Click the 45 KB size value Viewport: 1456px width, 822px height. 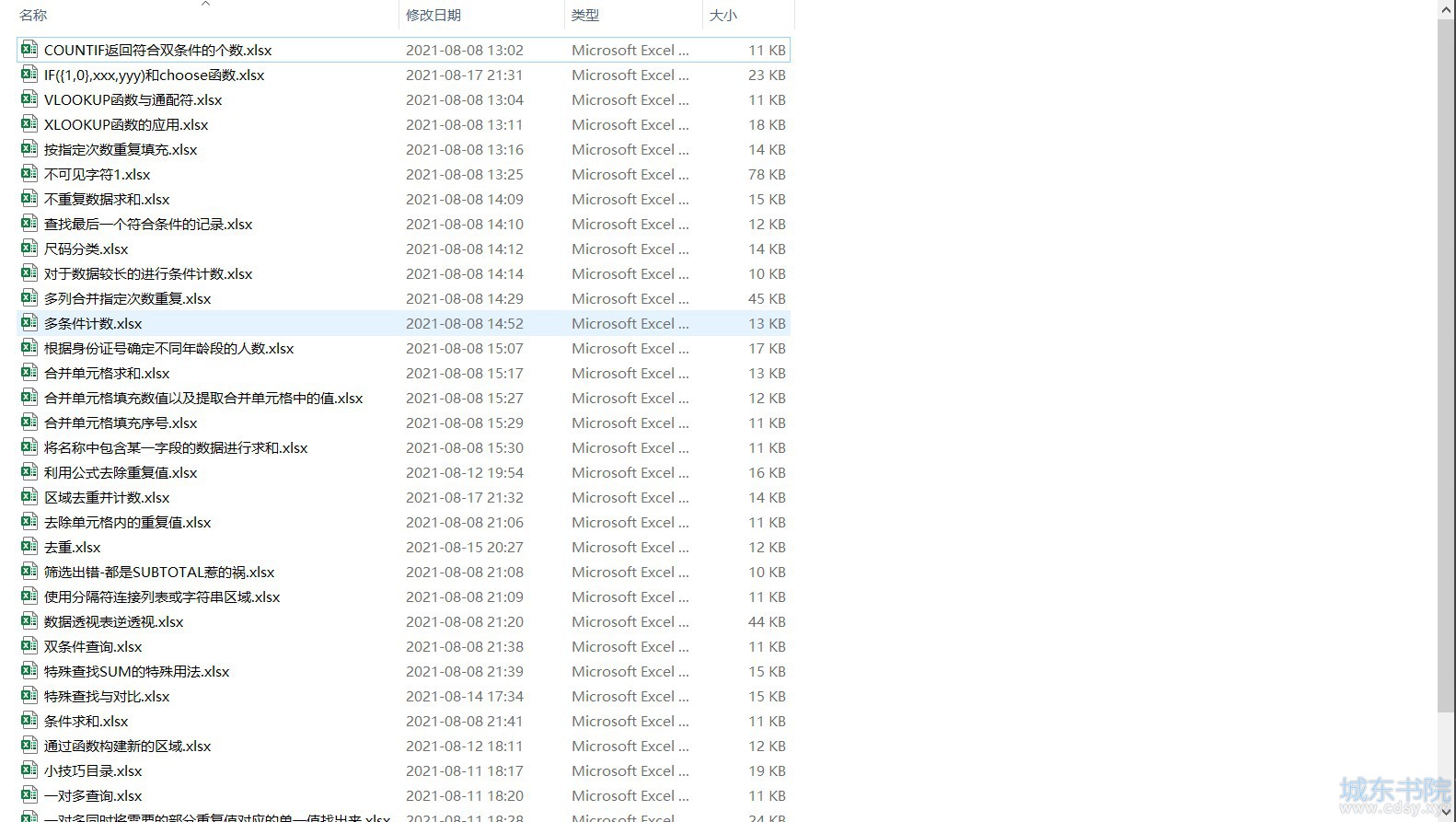pos(767,298)
